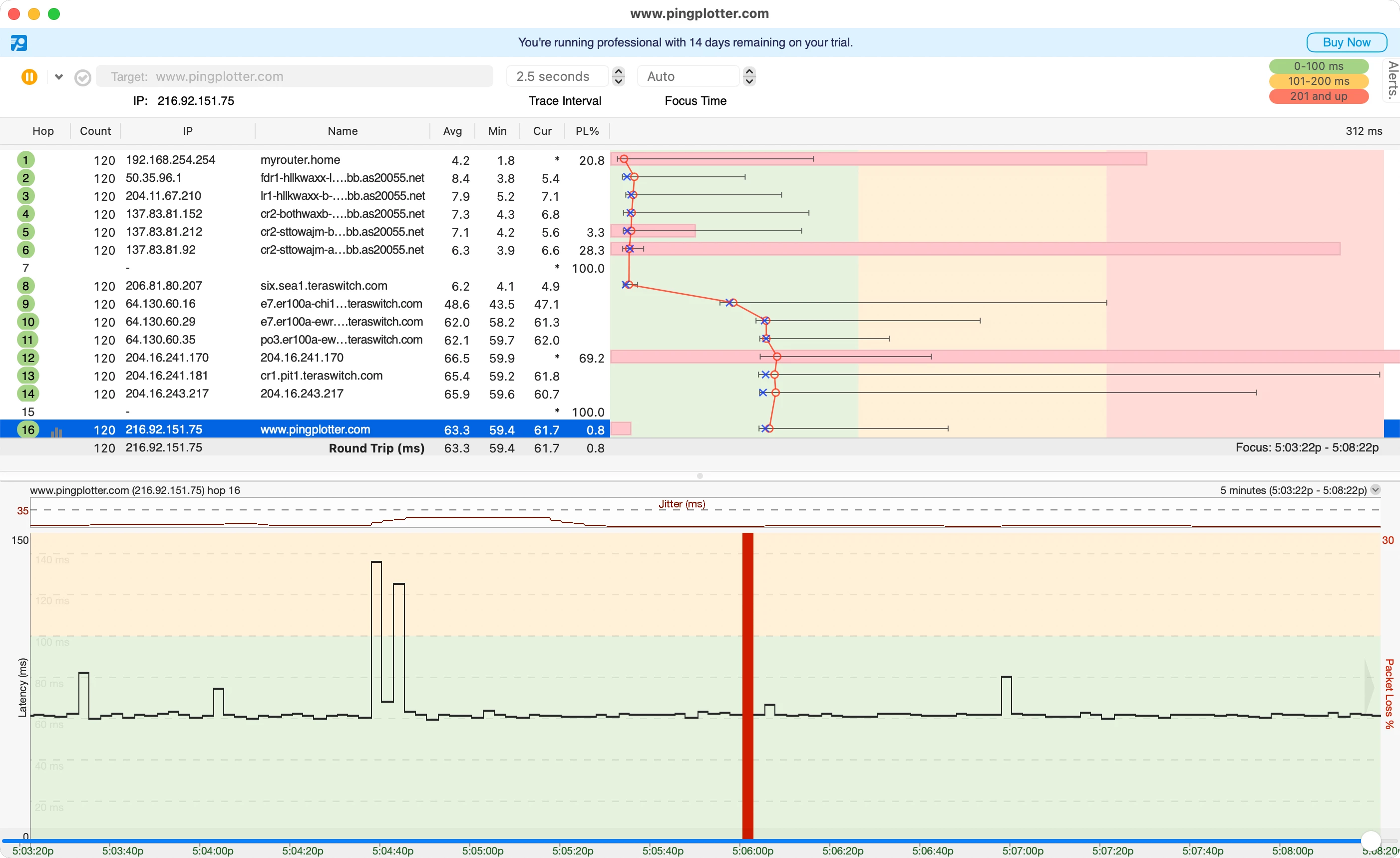Screen dimensions: 1400x858
Task: Select hop 16 green circle icon
Action: (28, 429)
